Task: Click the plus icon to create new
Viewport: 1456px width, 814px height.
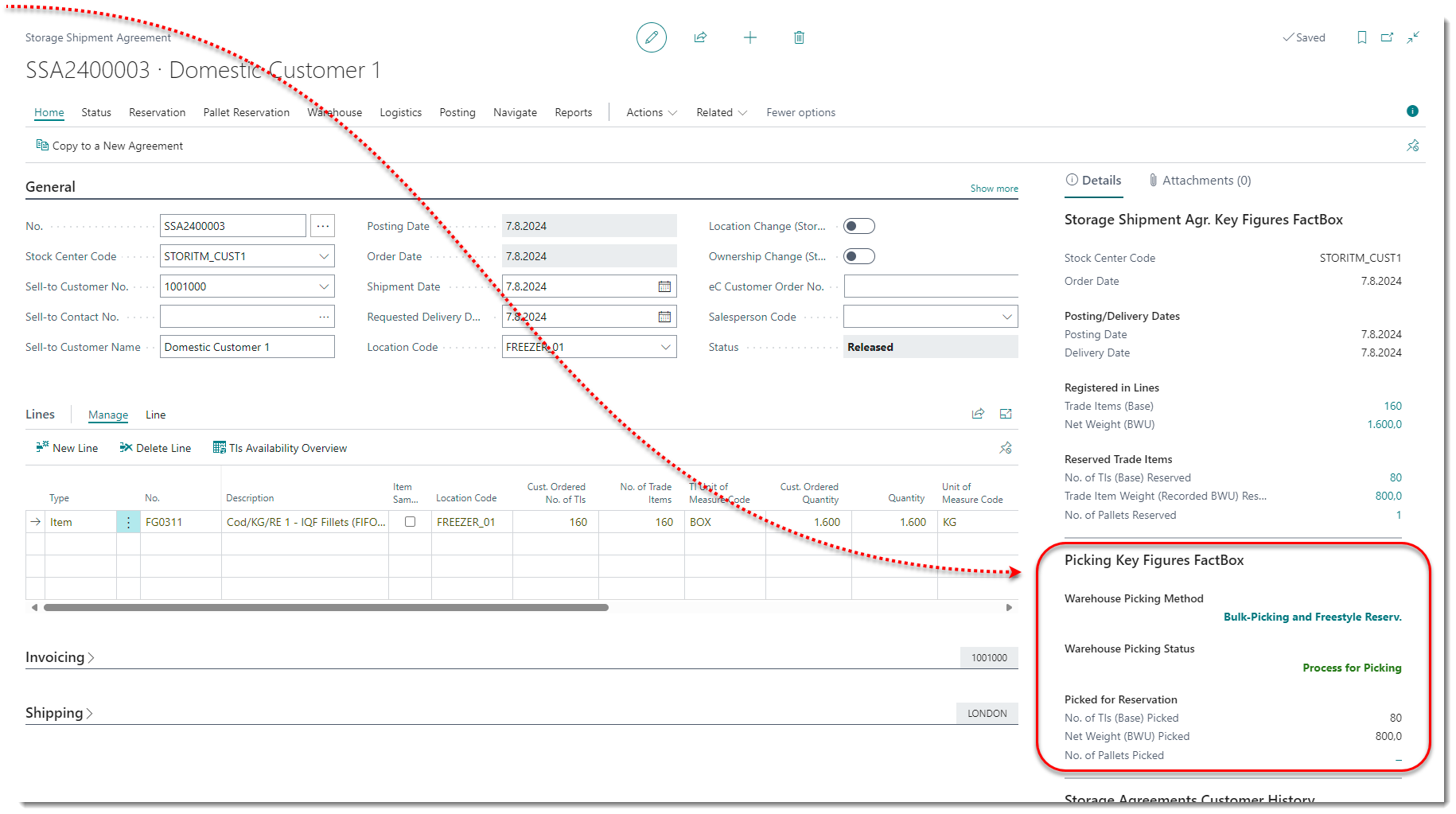Action: tap(749, 37)
